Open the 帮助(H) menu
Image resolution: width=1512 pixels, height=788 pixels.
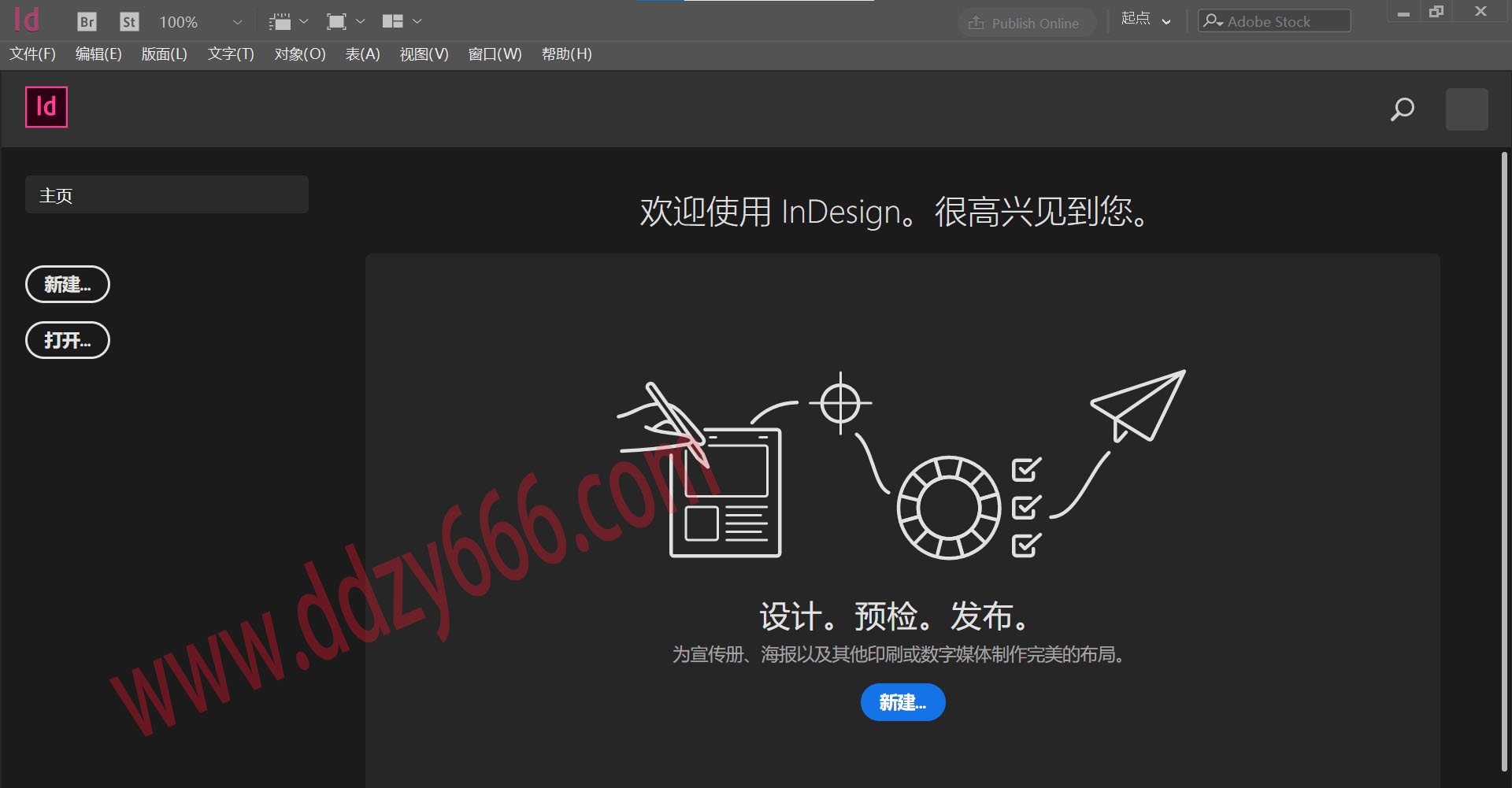tap(566, 54)
